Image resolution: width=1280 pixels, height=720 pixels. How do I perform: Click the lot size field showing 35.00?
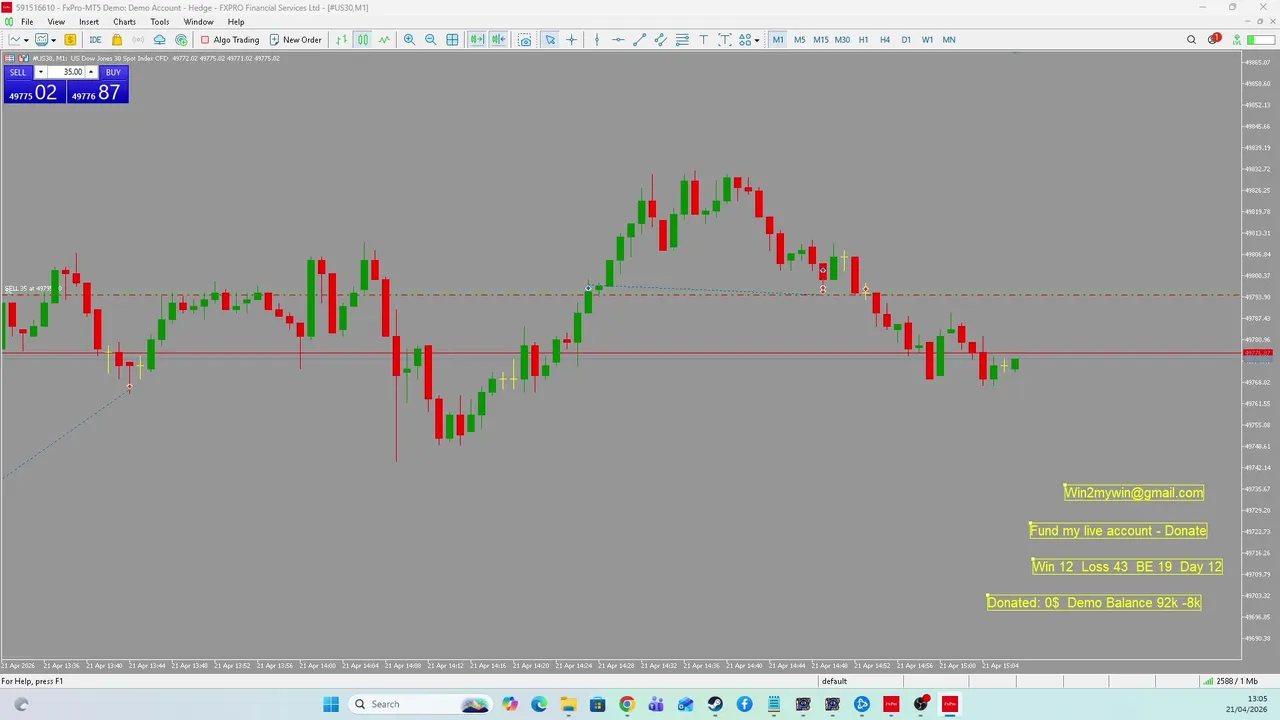pyautogui.click(x=68, y=72)
